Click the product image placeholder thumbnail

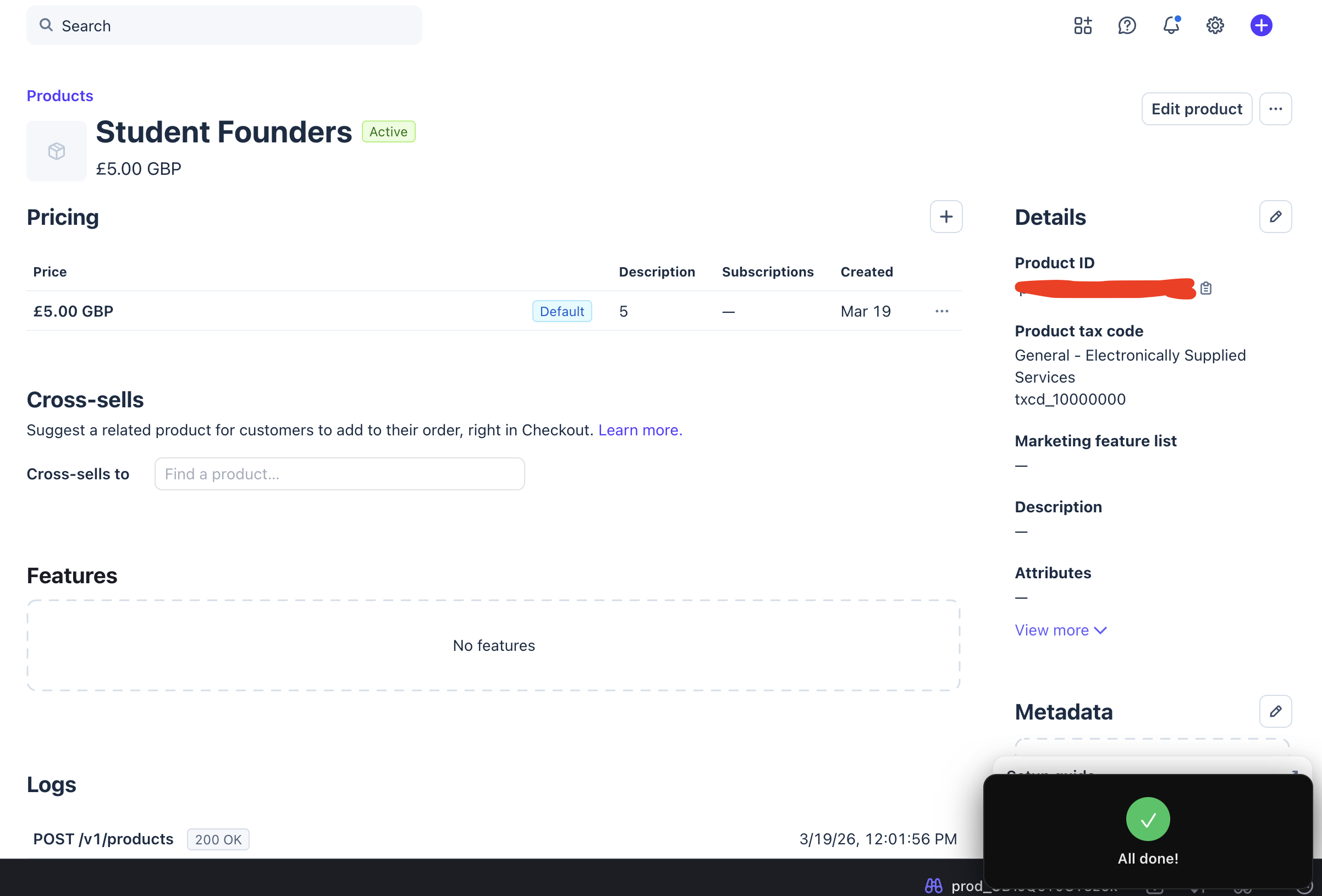point(56,151)
